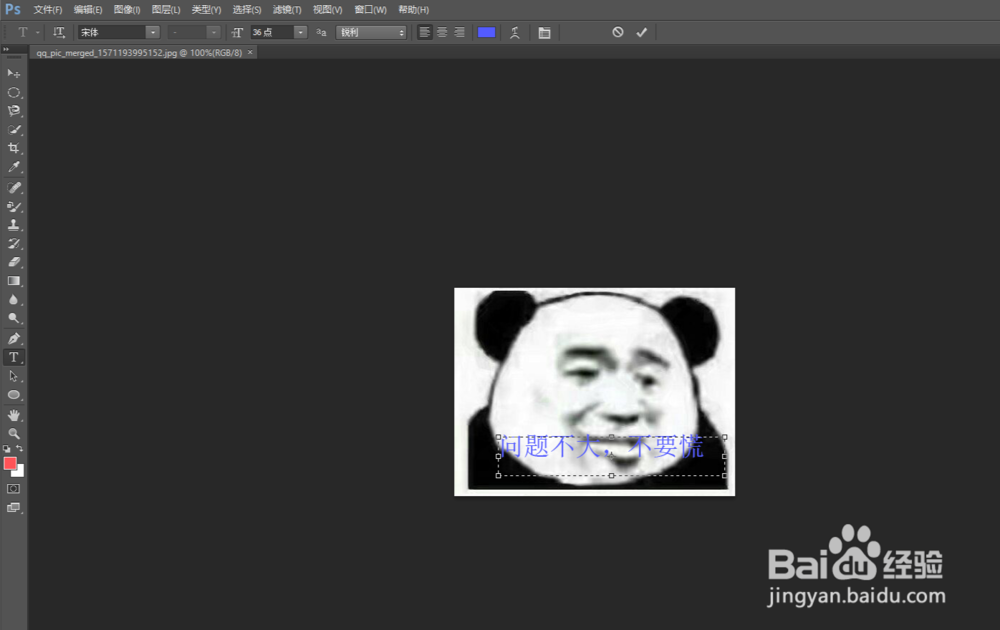Select the Elliptical Marquee tool
This screenshot has width=1000, height=630.
(x=13, y=92)
